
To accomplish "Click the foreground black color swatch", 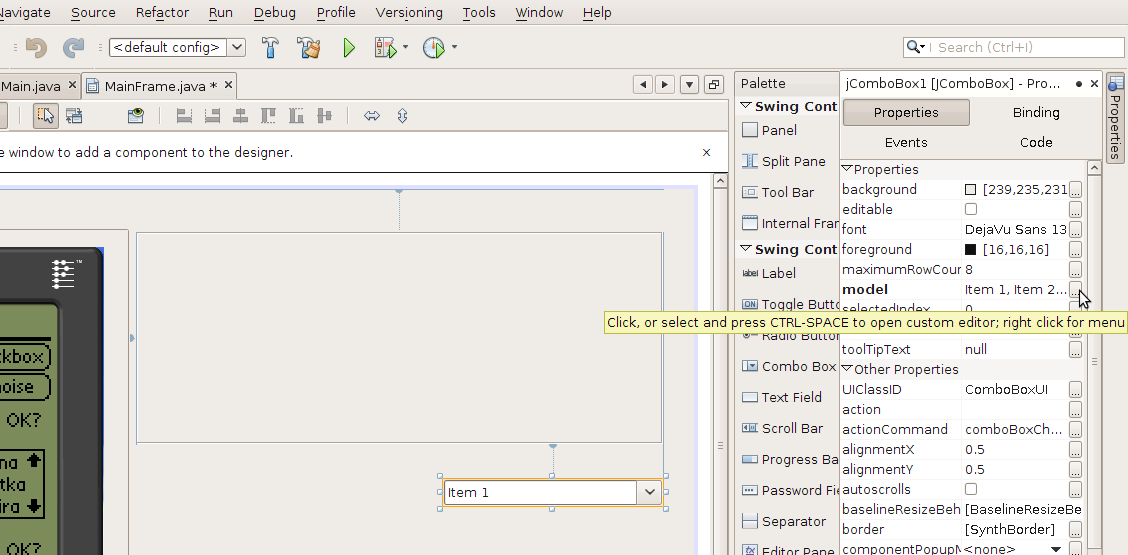I will tap(970, 249).
